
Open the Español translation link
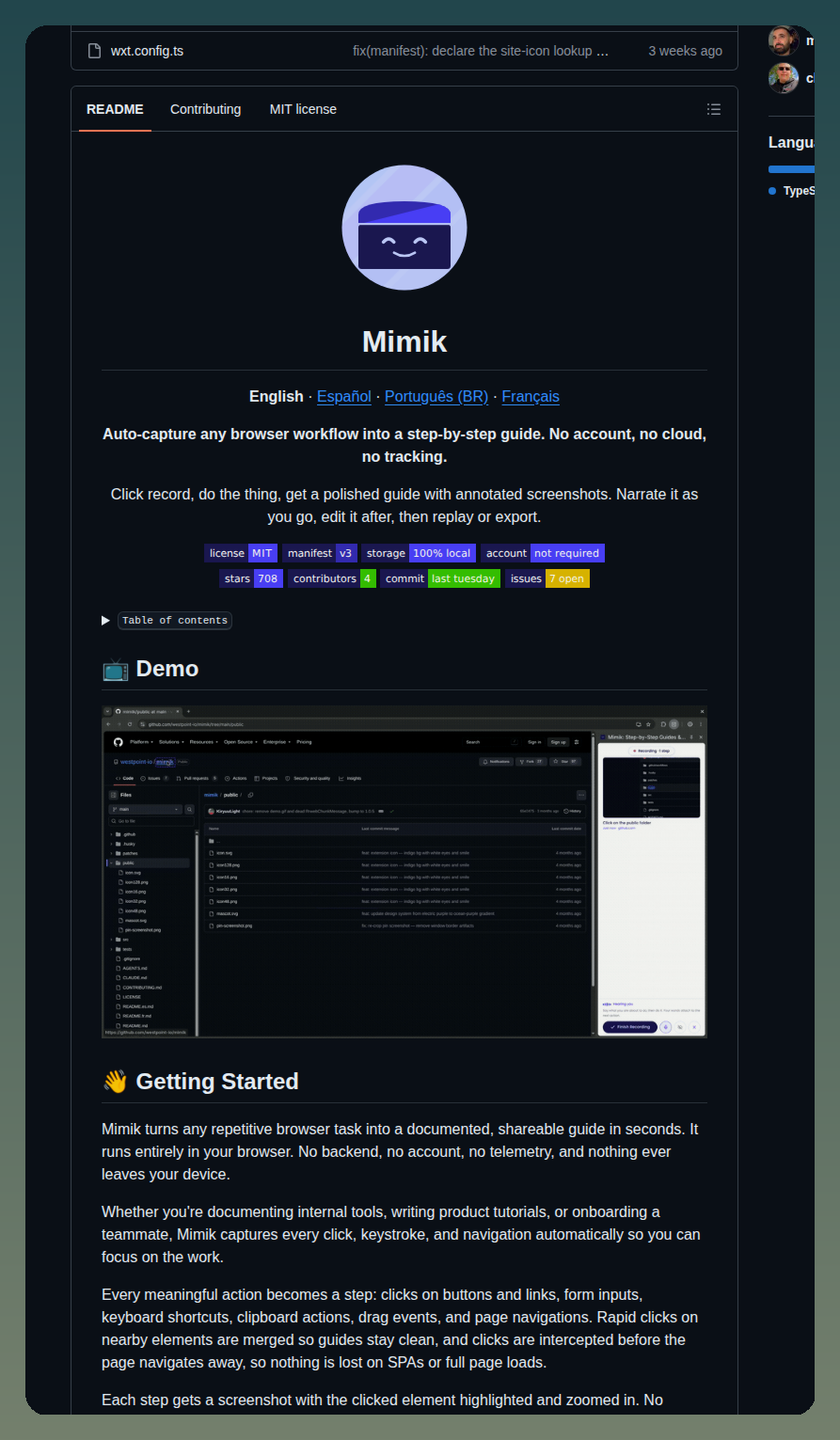tap(344, 396)
